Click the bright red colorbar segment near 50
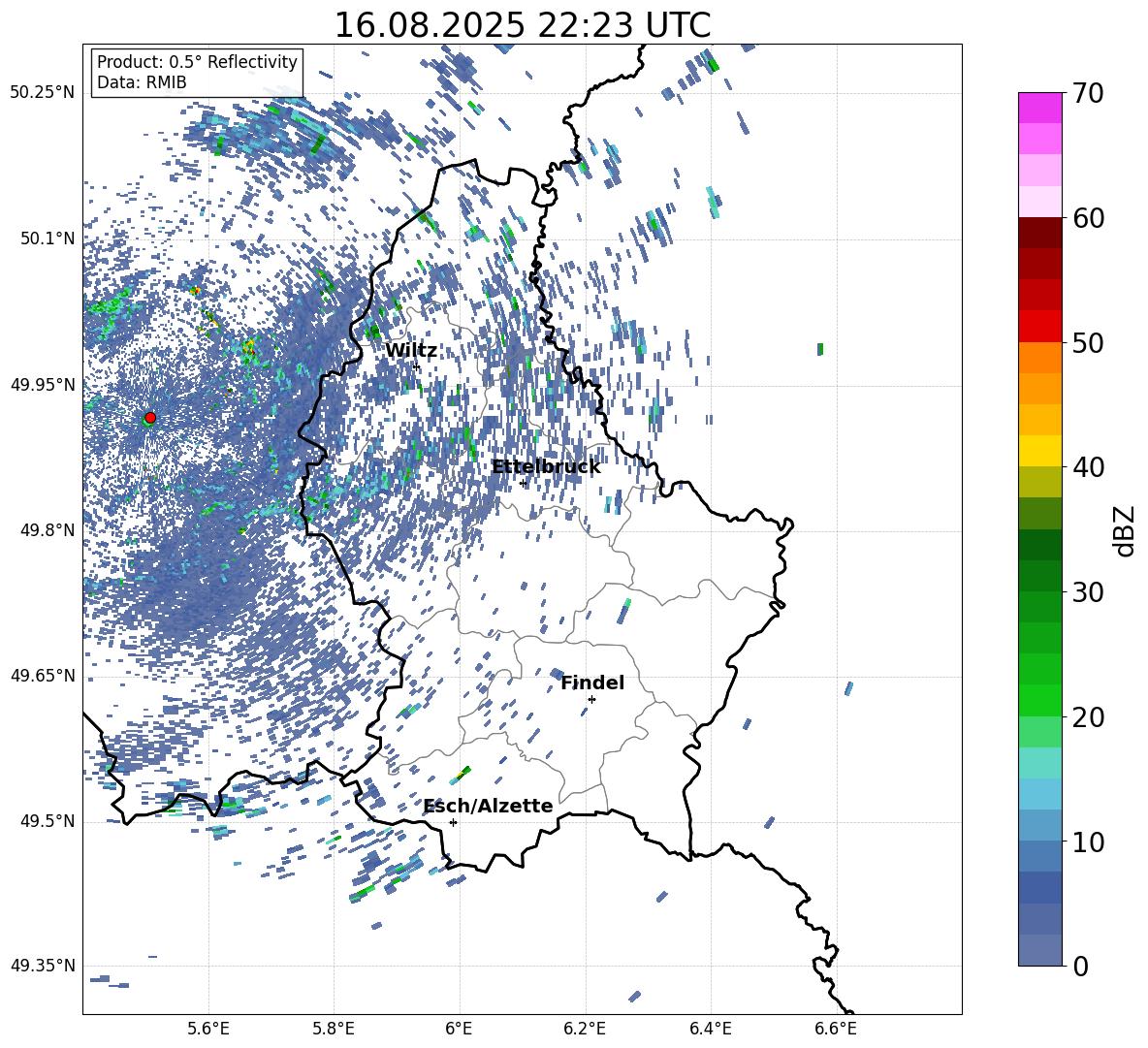 tap(1039, 327)
